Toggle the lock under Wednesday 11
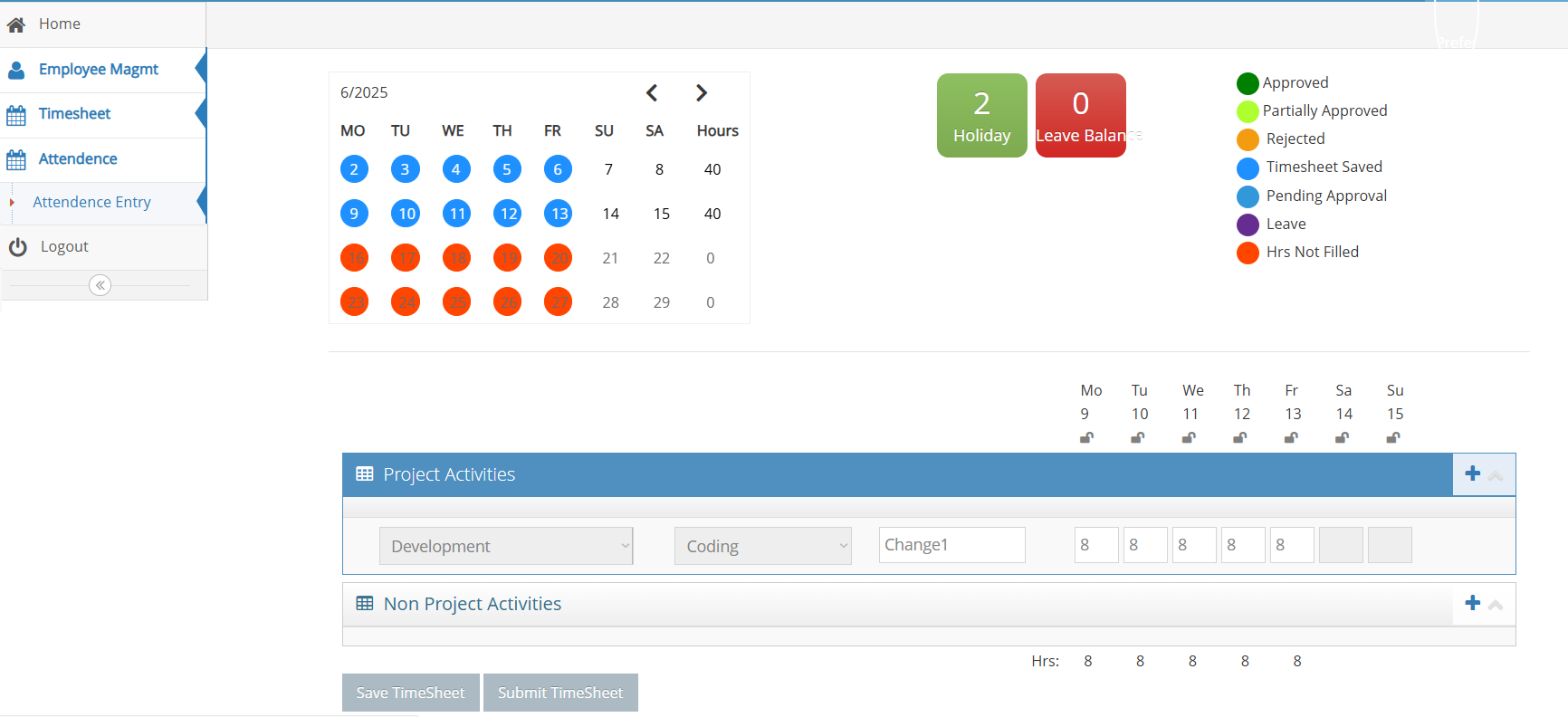This screenshot has height=717, width=1568. [1189, 438]
